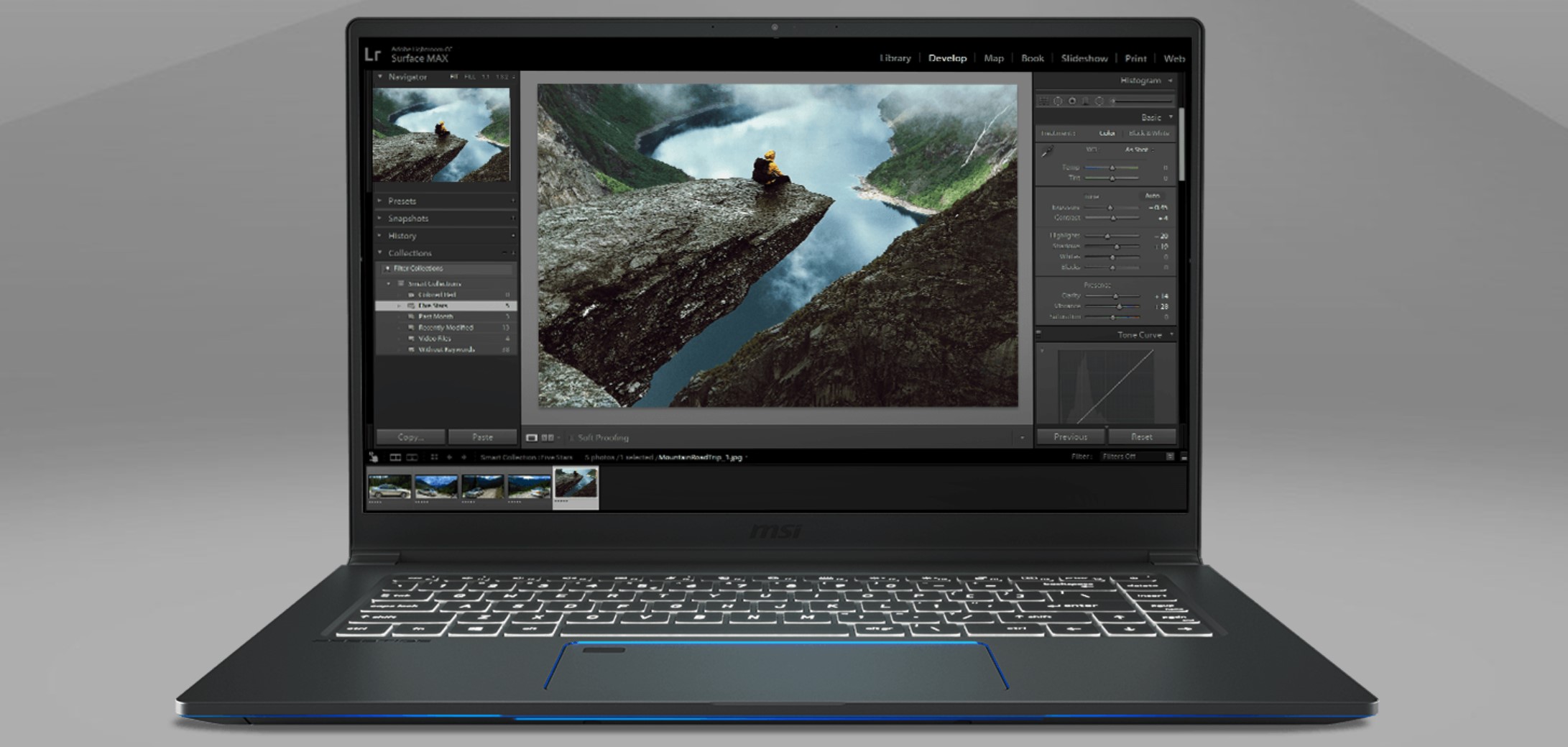1568x747 pixels.
Task: Select the Crop Overlay tool
Action: pyautogui.click(x=1044, y=101)
